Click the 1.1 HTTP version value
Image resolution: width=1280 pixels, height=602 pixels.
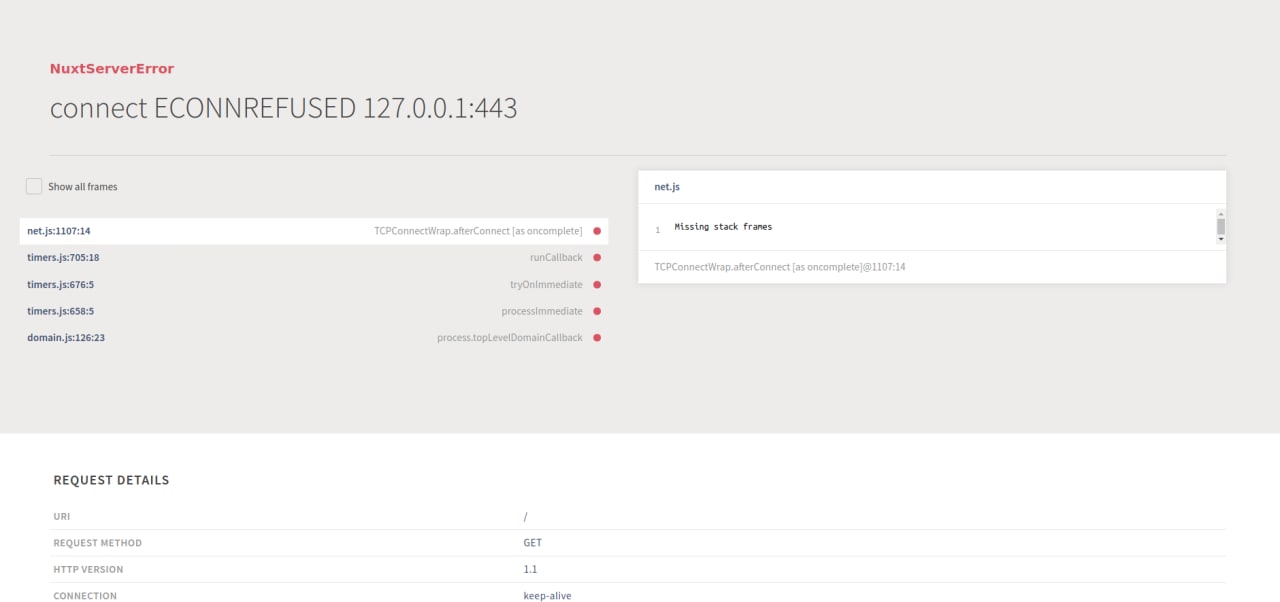530,569
